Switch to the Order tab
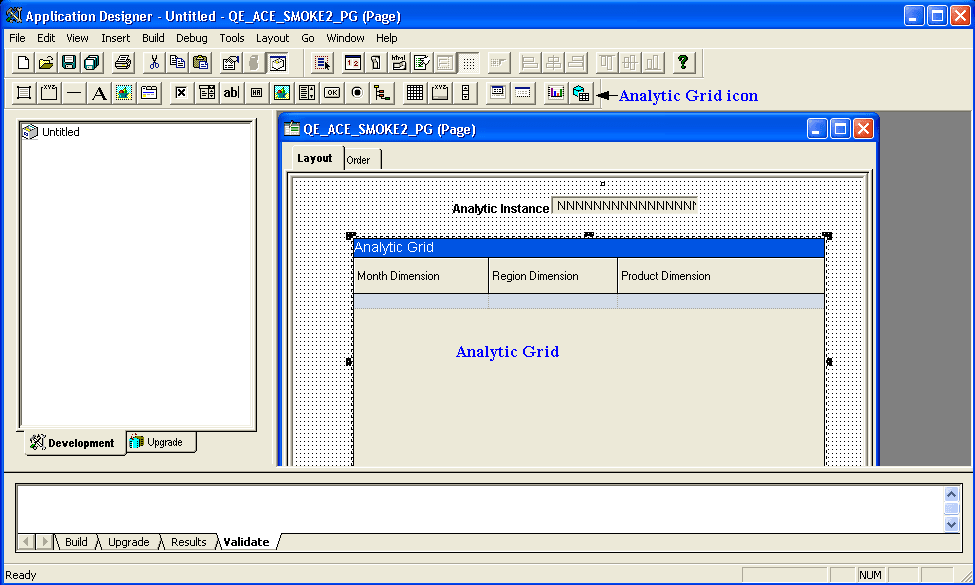The image size is (975, 585). pos(360,158)
